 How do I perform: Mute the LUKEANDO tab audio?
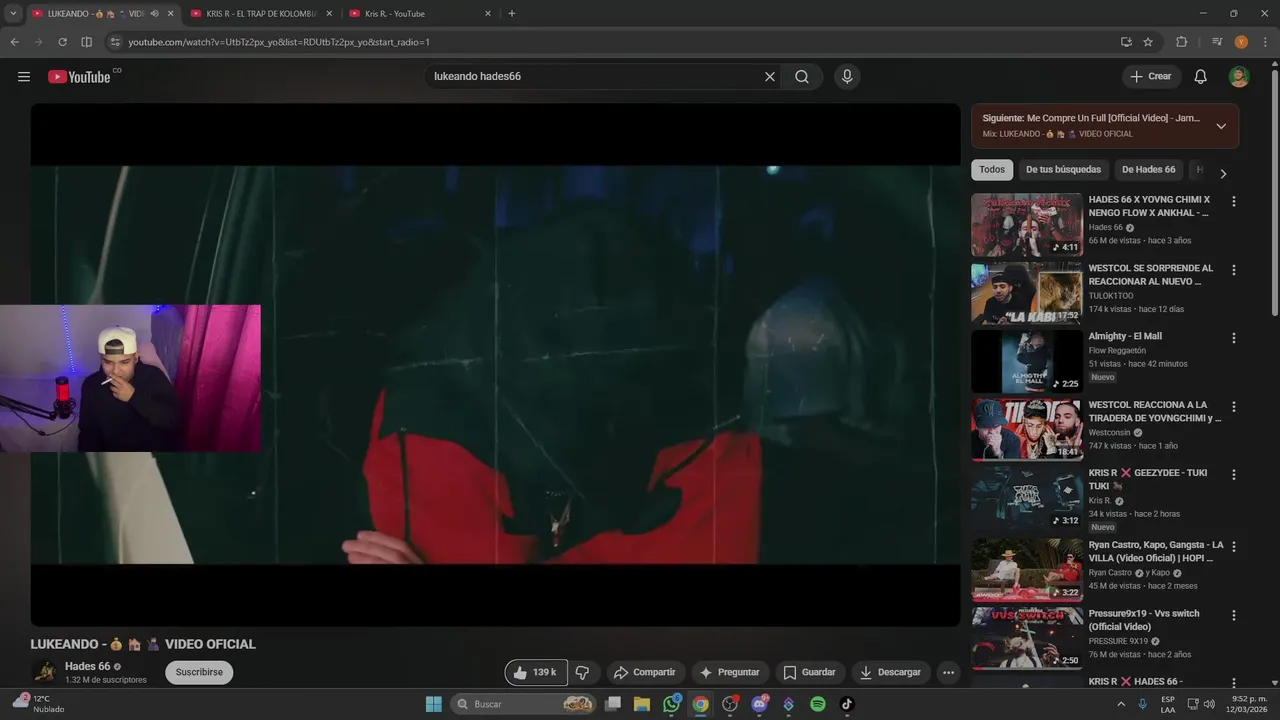[154, 14]
